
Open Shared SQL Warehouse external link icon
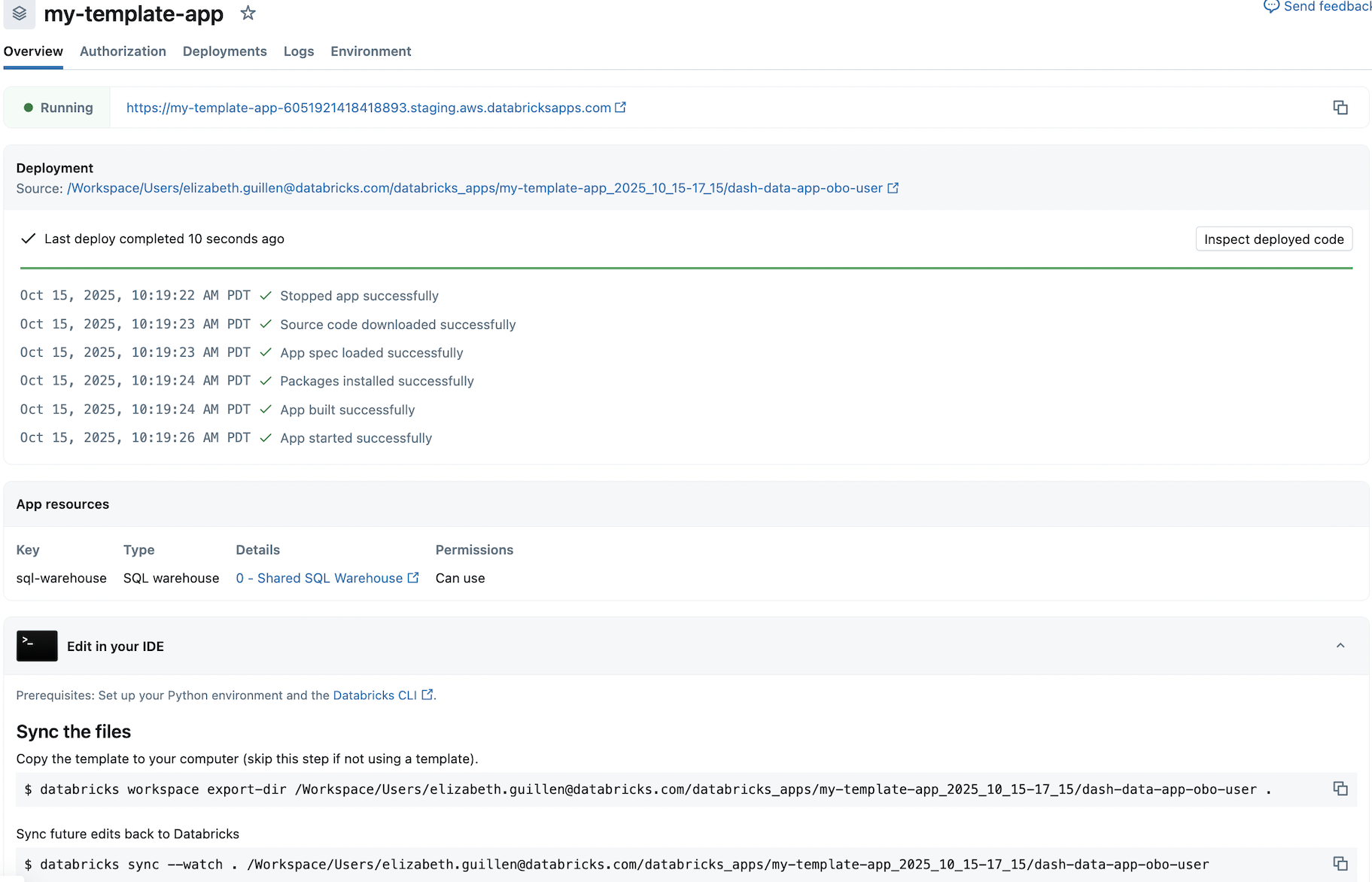coord(413,578)
